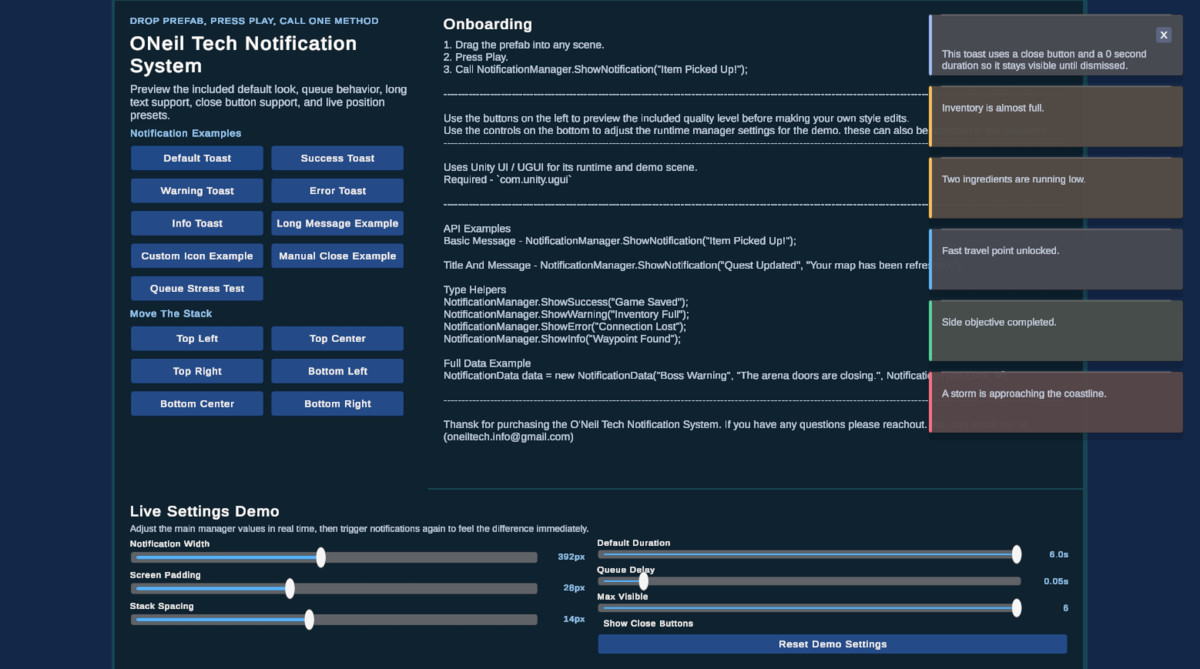This screenshot has height=669, width=1200.
Task: Preview the Long Message Example
Action: click(x=338, y=223)
